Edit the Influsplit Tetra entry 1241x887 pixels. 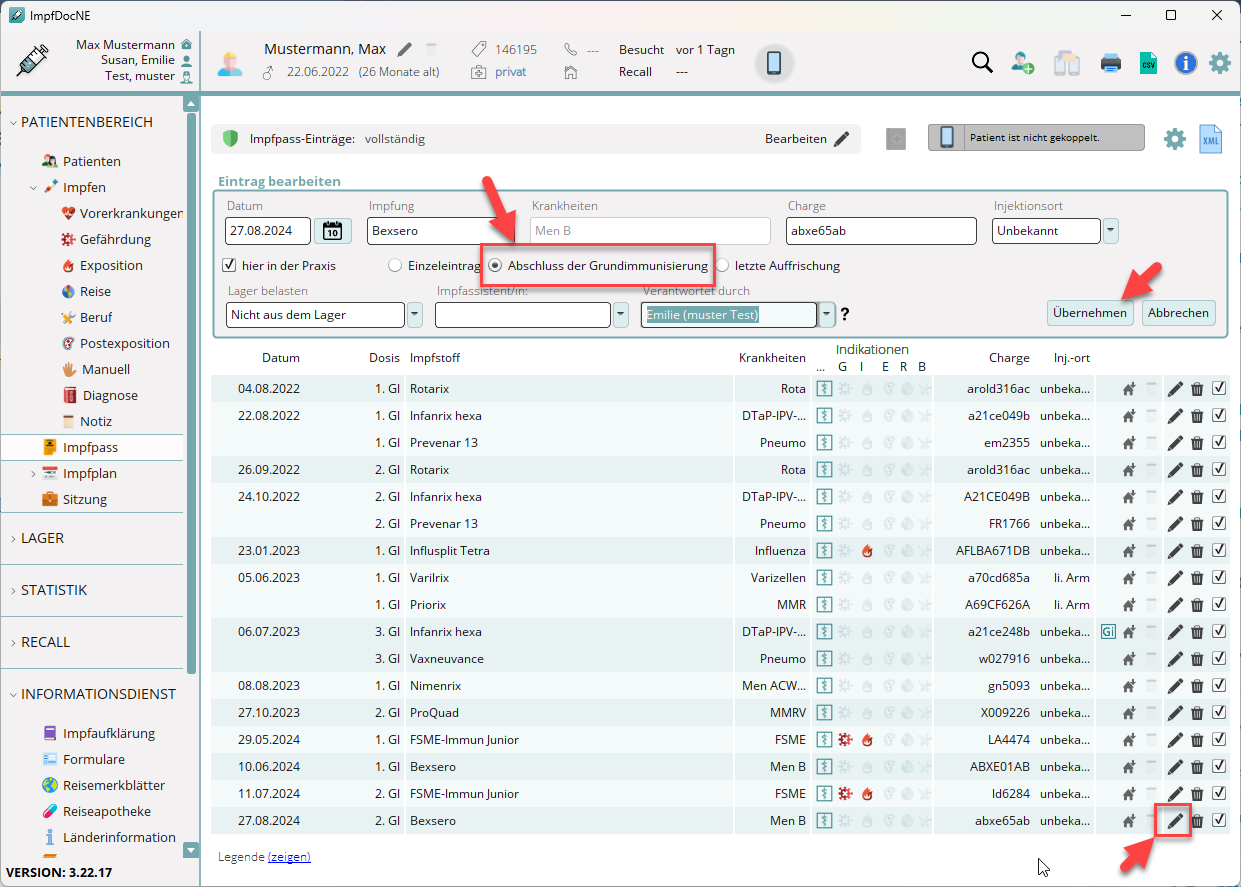click(x=1175, y=551)
